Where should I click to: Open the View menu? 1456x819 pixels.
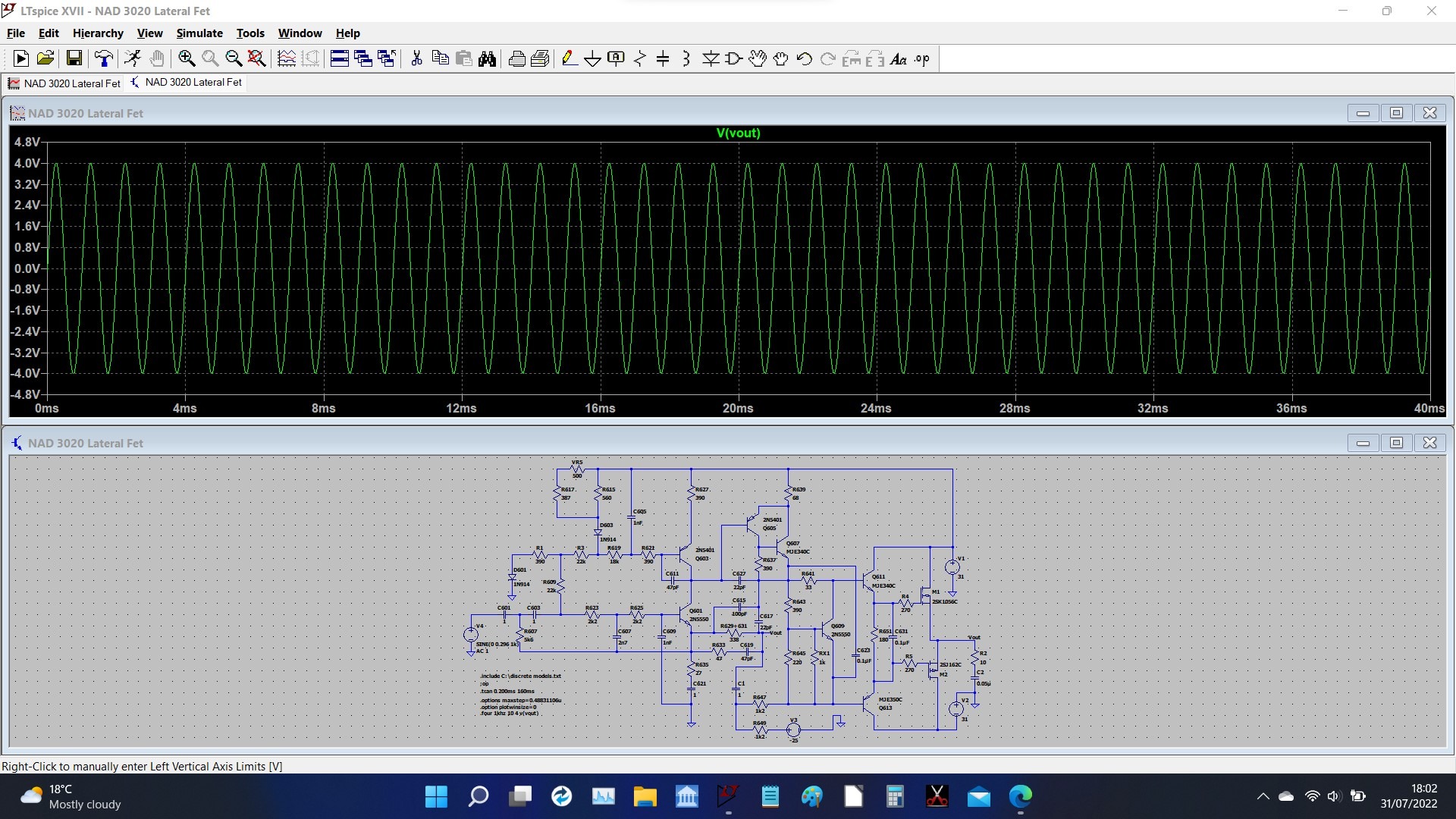click(149, 33)
